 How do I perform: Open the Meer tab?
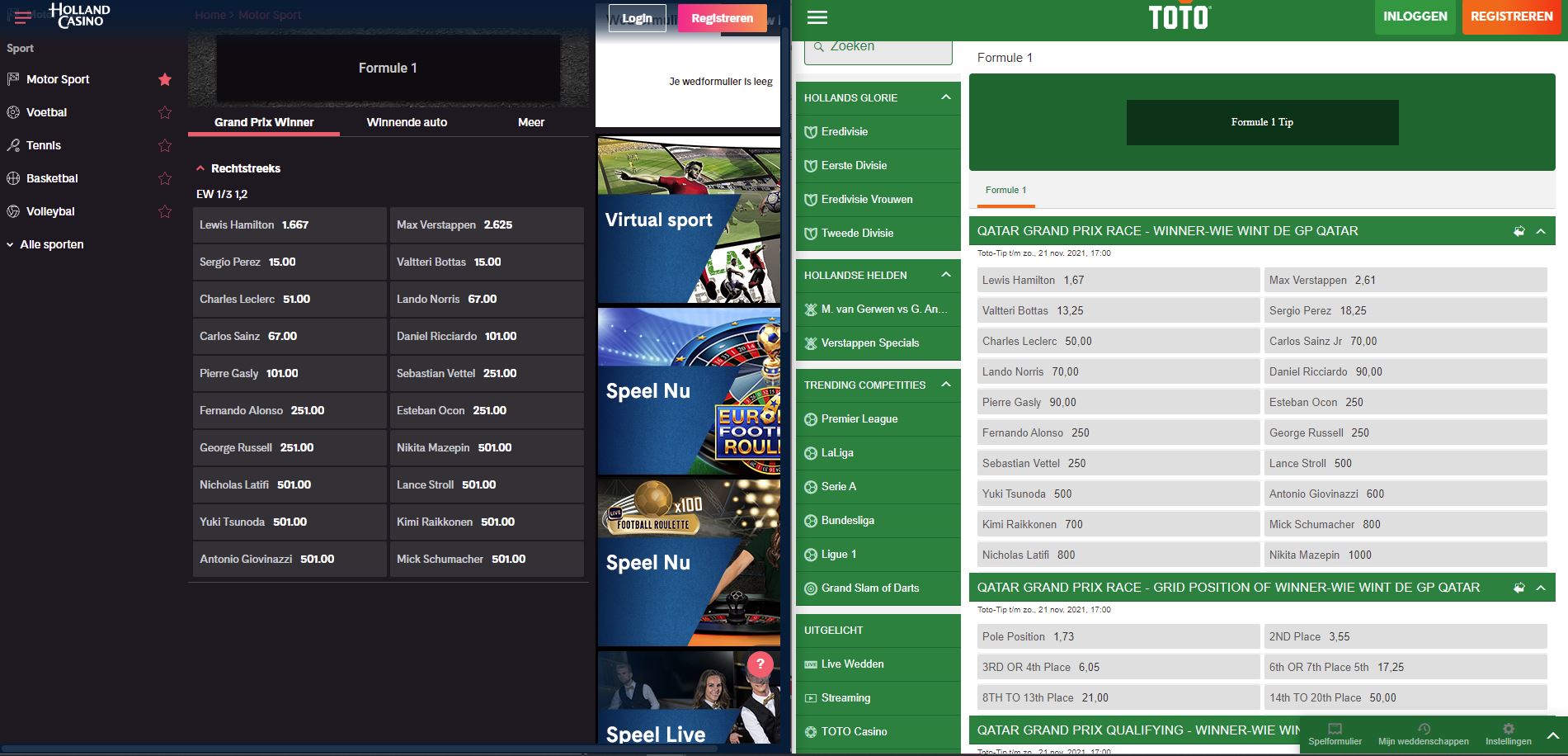[530, 122]
